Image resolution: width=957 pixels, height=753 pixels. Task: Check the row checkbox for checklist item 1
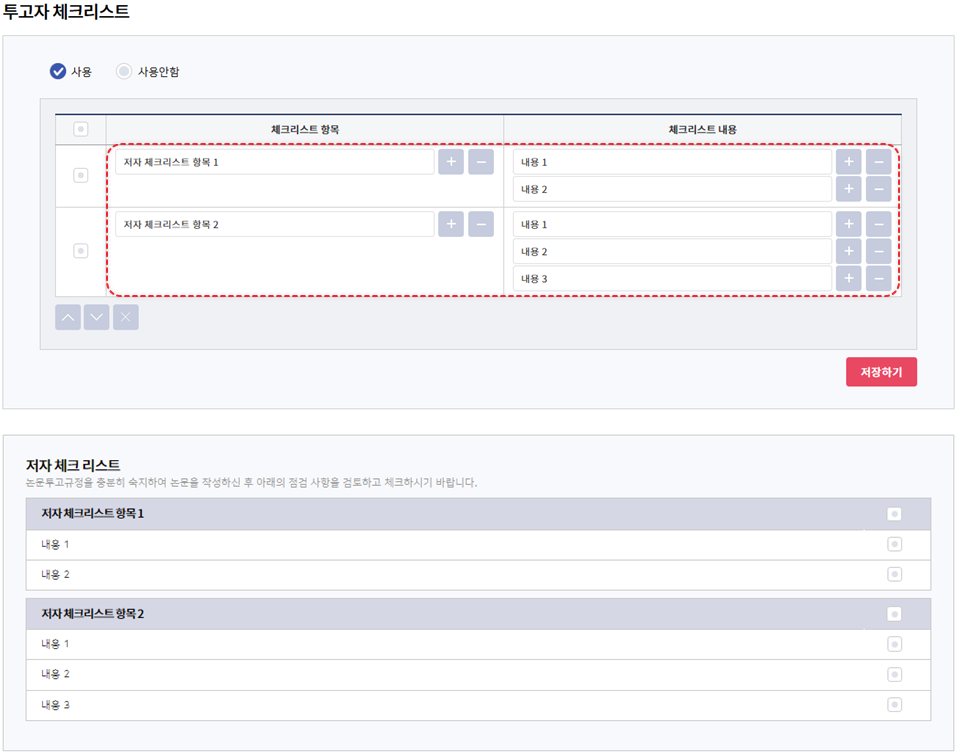[81, 175]
